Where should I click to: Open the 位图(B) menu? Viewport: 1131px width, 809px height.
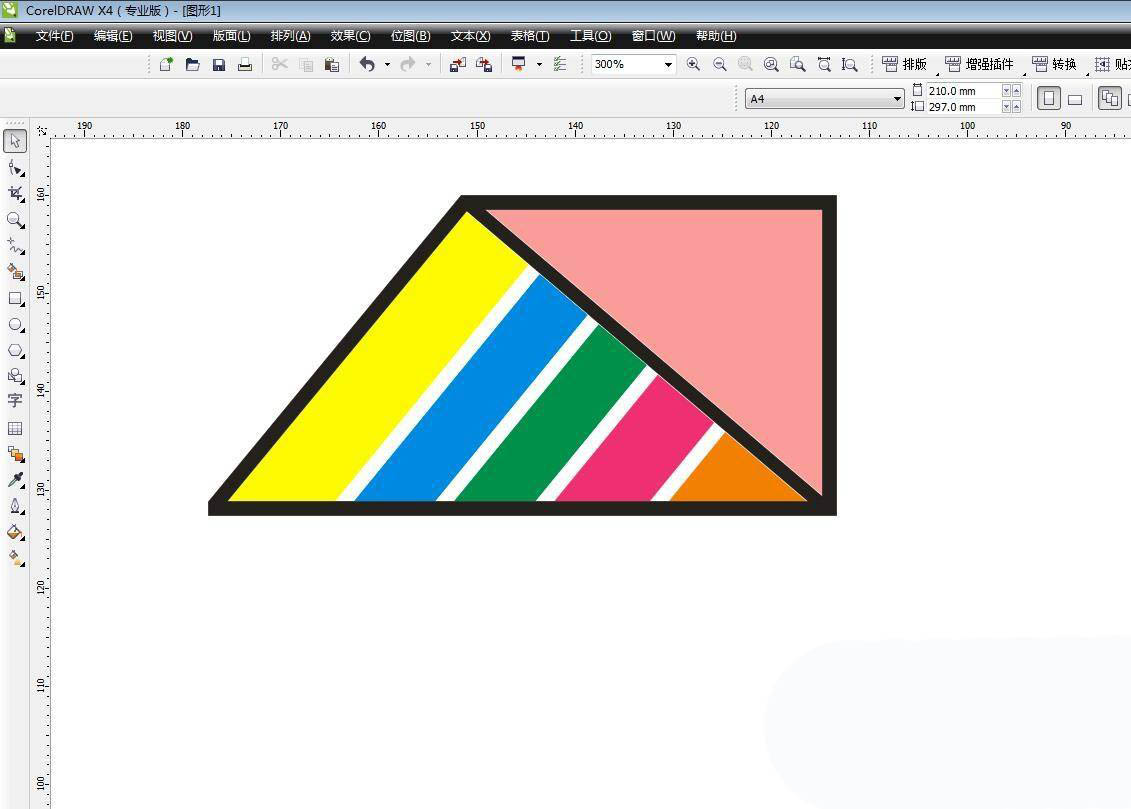click(x=410, y=36)
